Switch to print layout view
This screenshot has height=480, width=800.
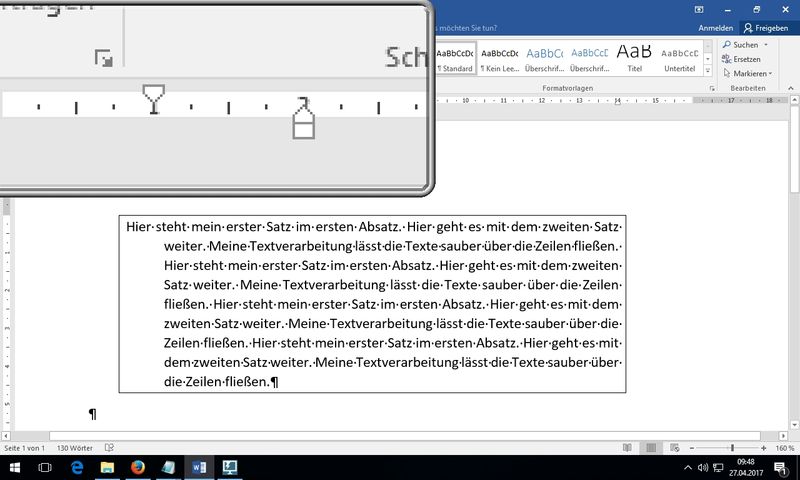point(651,447)
